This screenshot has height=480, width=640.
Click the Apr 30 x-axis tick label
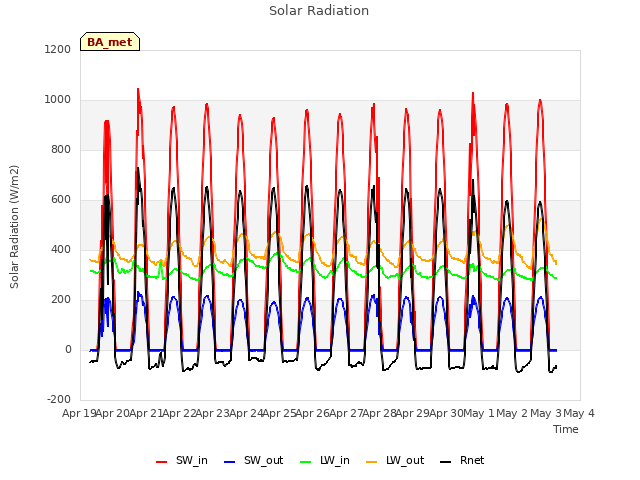coord(446,413)
